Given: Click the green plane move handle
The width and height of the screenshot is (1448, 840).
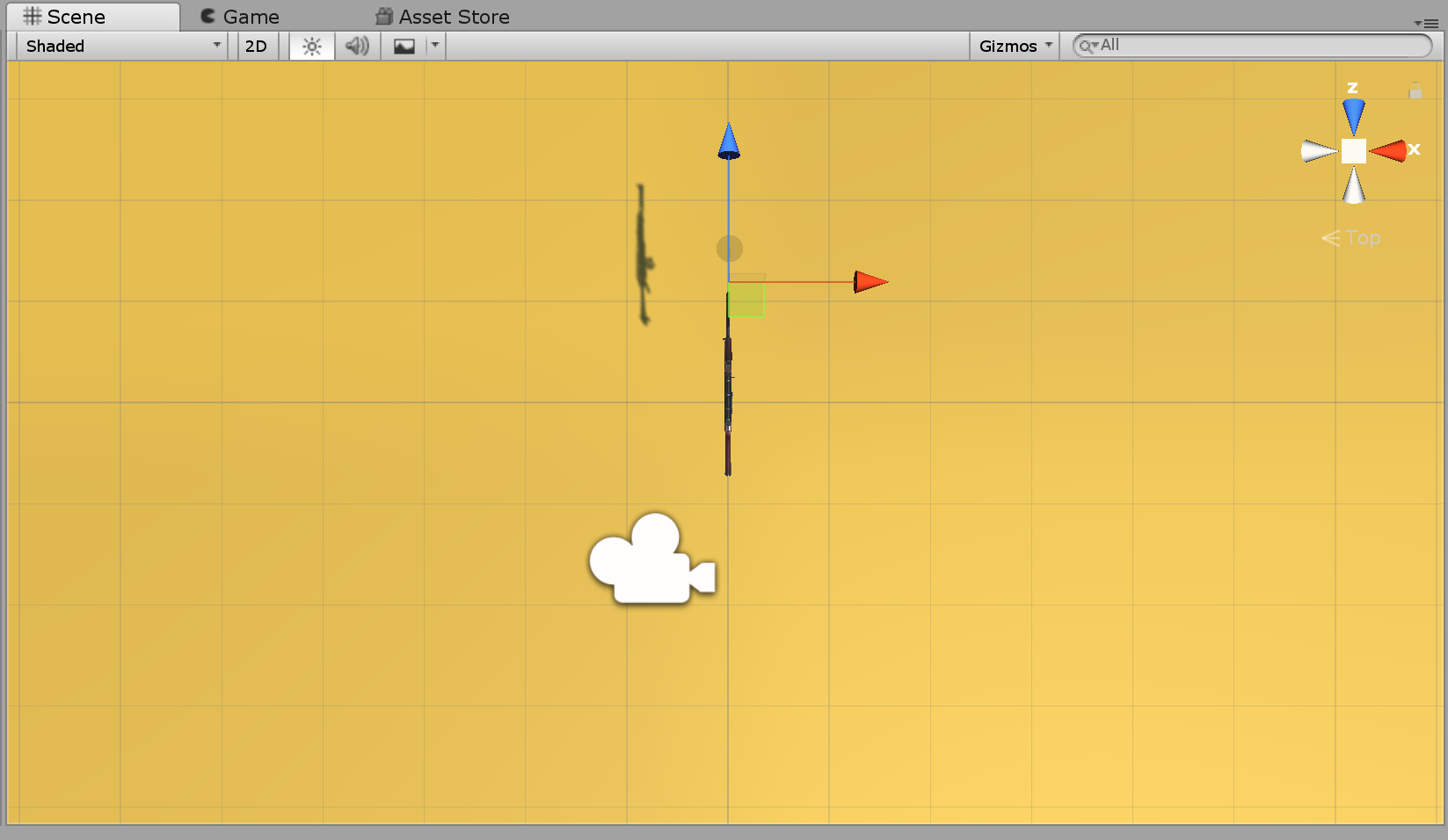Looking at the screenshot, I should point(746,300).
